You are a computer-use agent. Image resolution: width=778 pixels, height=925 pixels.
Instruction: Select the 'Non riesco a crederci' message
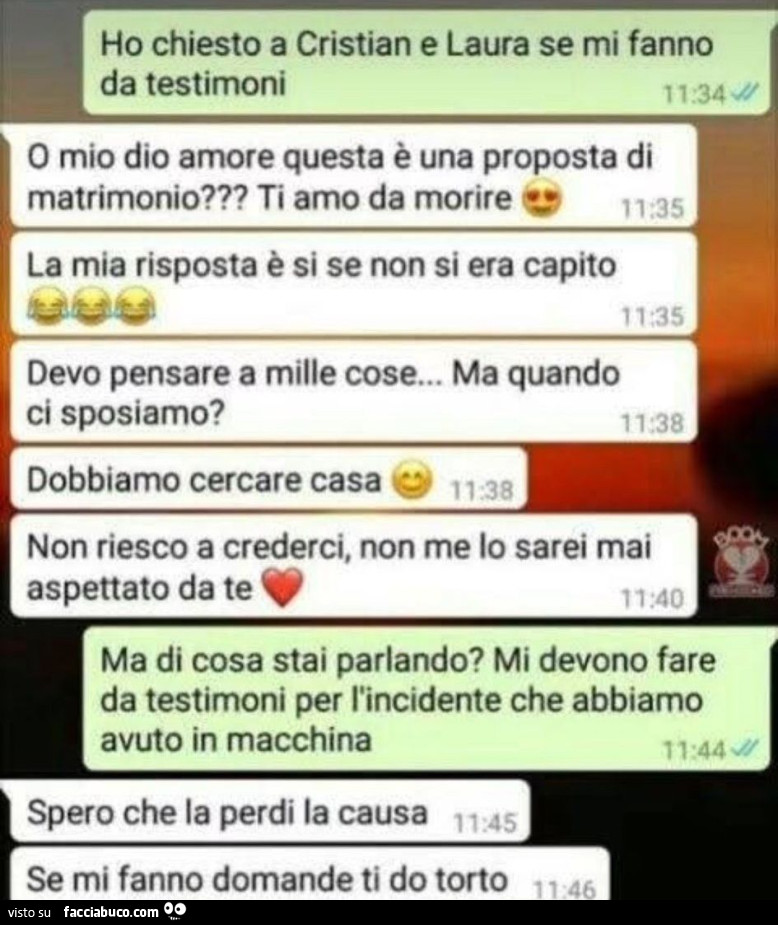[353, 566]
